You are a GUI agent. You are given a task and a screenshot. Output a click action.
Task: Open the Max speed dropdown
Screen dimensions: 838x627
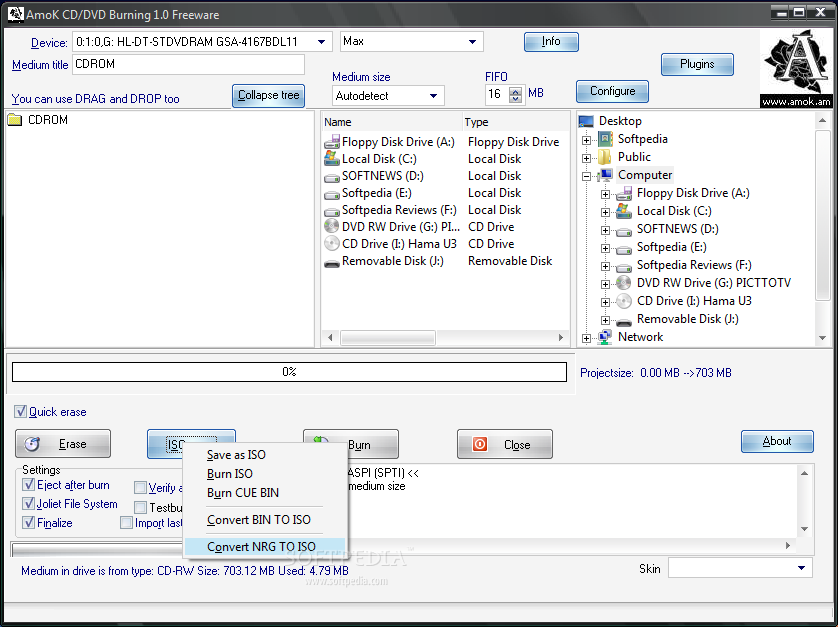tap(472, 42)
